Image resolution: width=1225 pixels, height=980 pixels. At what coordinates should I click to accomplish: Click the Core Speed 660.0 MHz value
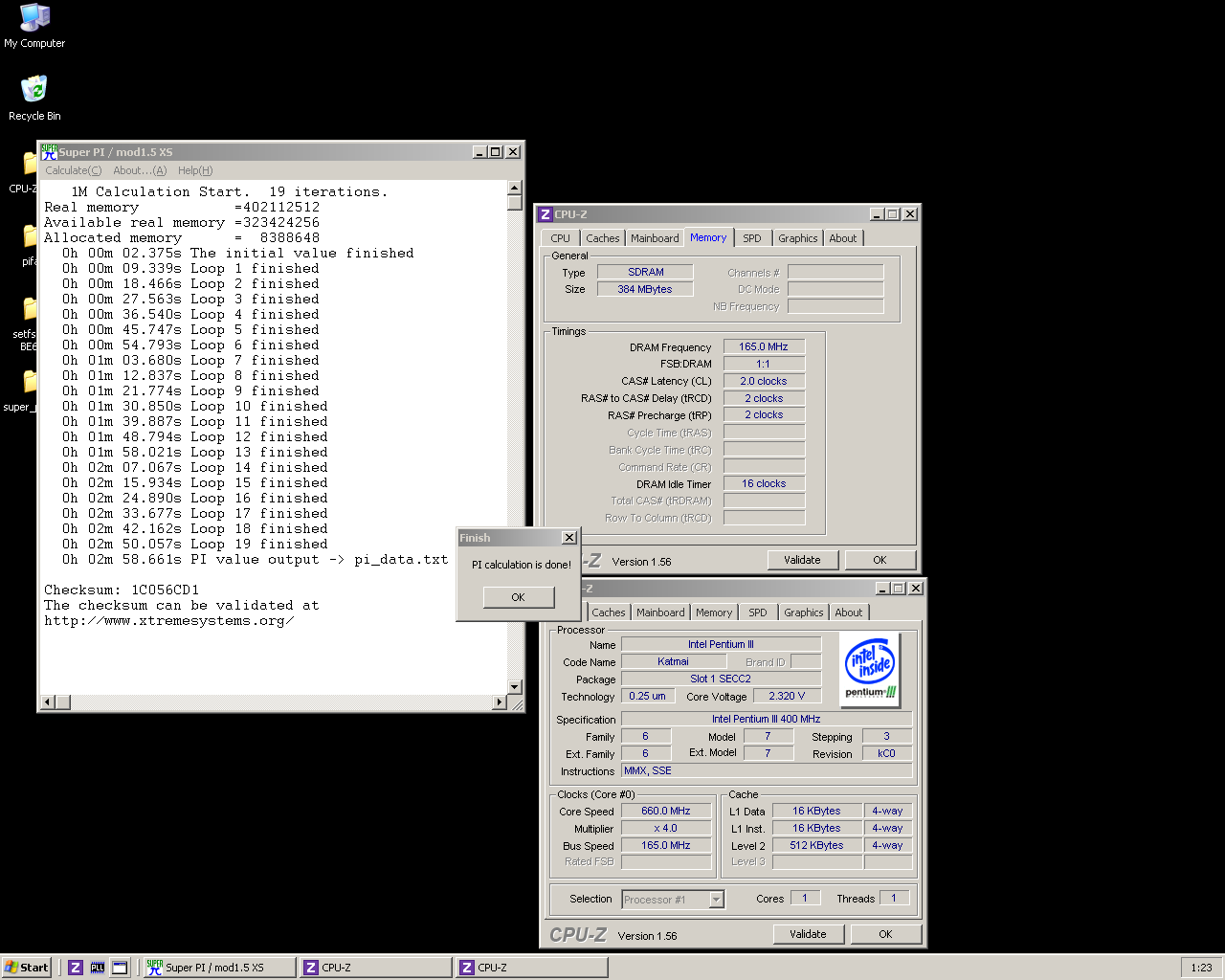click(x=666, y=811)
